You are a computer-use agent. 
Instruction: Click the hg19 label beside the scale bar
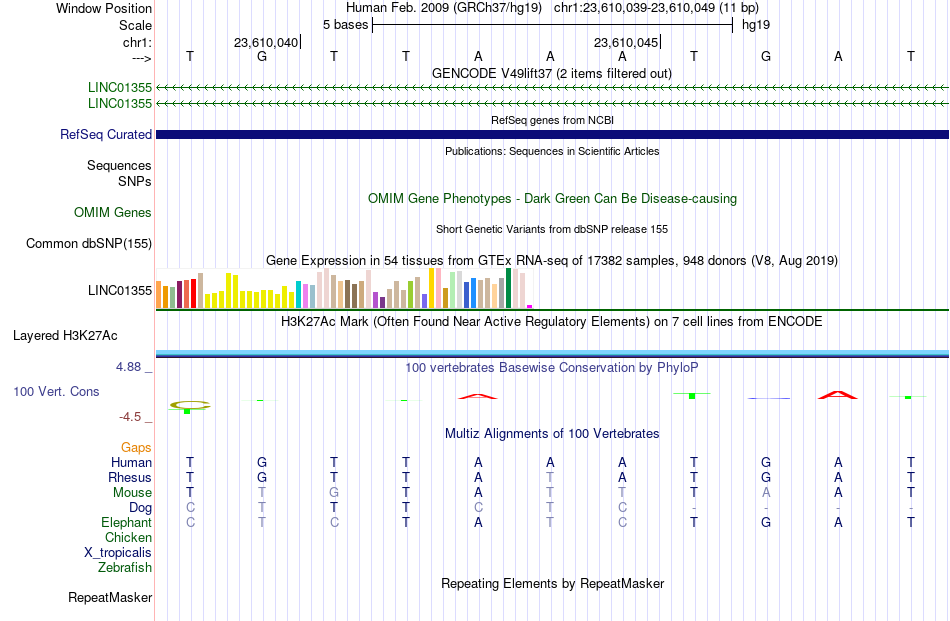[756, 25]
